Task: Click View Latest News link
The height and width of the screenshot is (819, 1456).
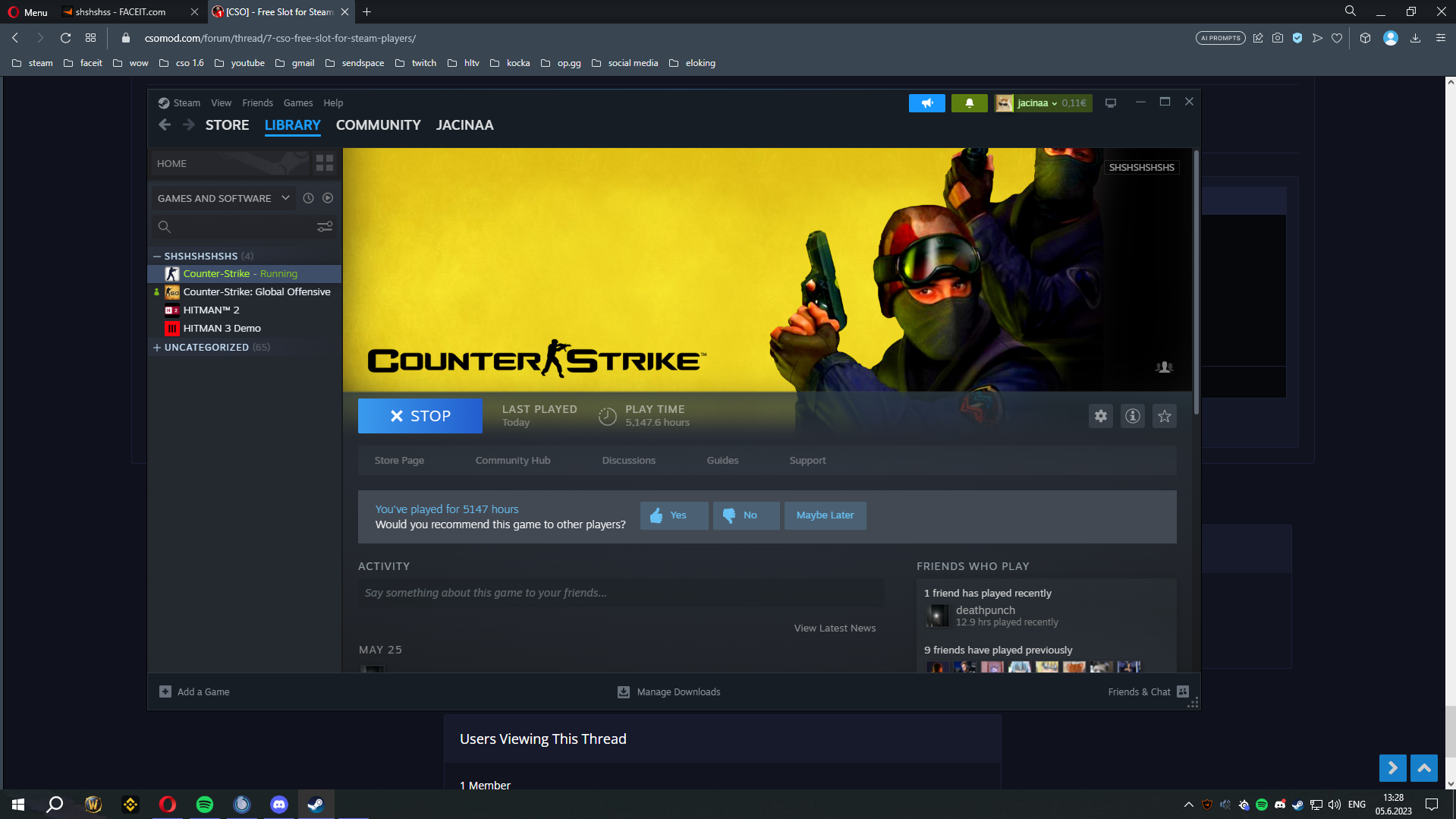Action: coord(835,628)
